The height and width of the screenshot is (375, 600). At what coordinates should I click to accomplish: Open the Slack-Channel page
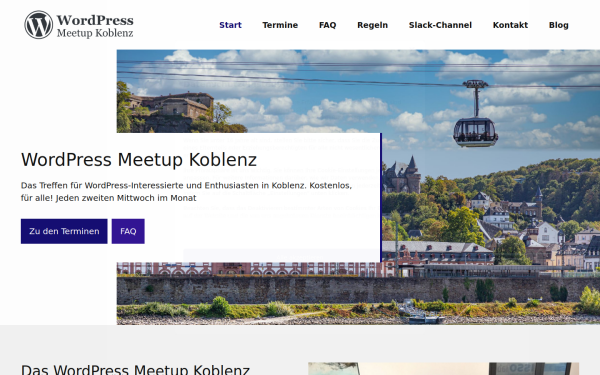coord(440,25)
